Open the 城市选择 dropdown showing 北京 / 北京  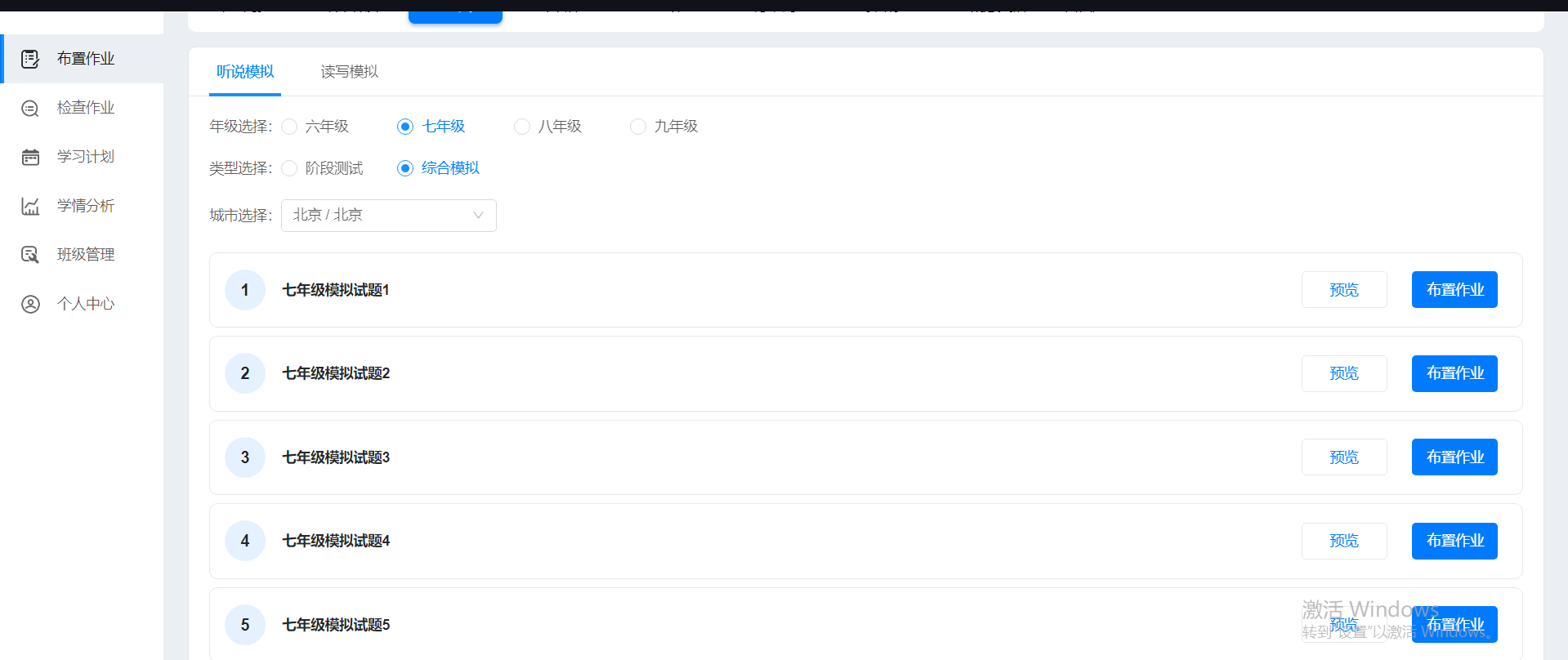tap(389, 216)
